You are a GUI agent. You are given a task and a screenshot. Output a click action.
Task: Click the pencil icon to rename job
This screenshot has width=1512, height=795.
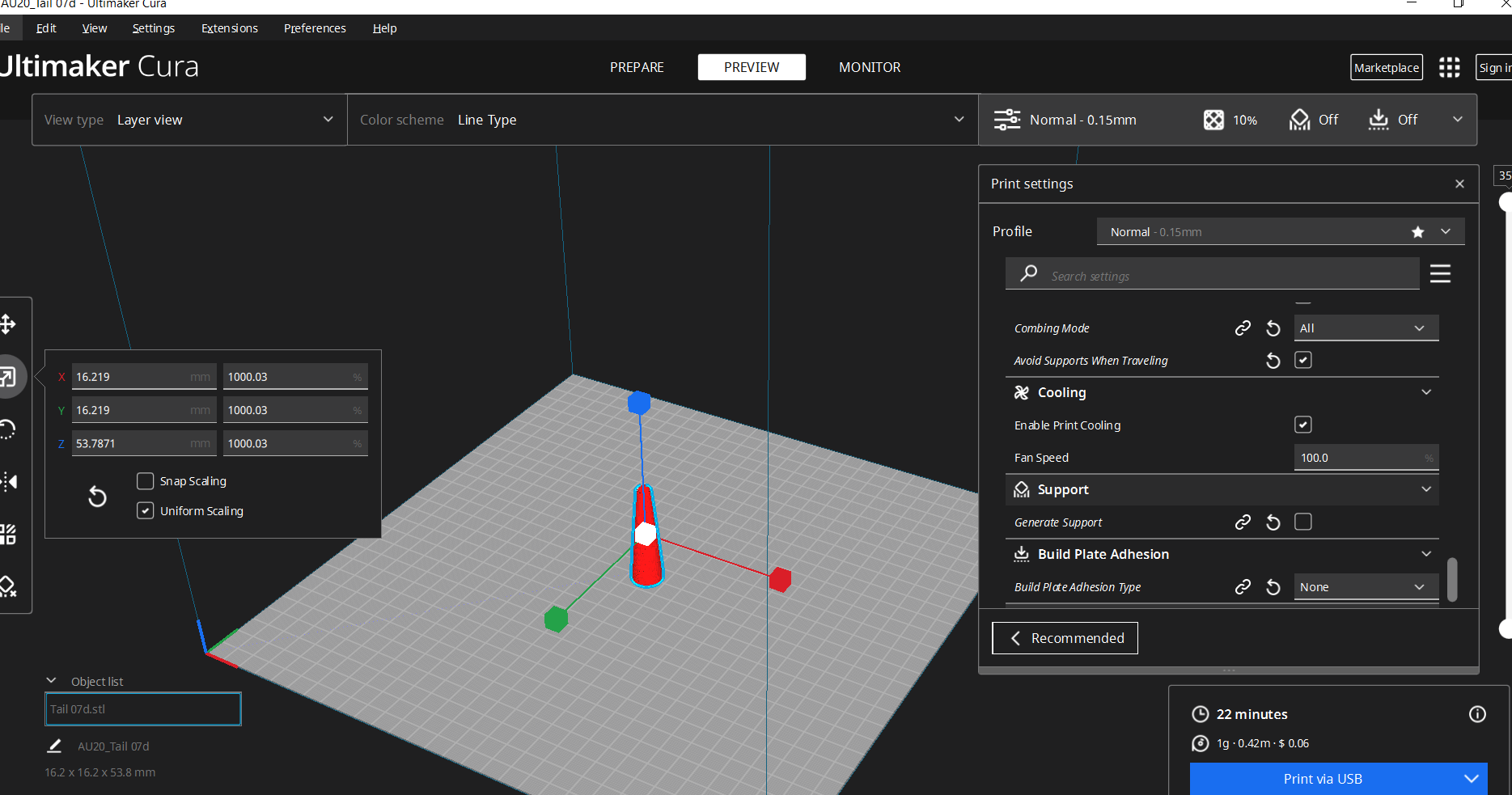pyautogui.click(x=54, y=746)
